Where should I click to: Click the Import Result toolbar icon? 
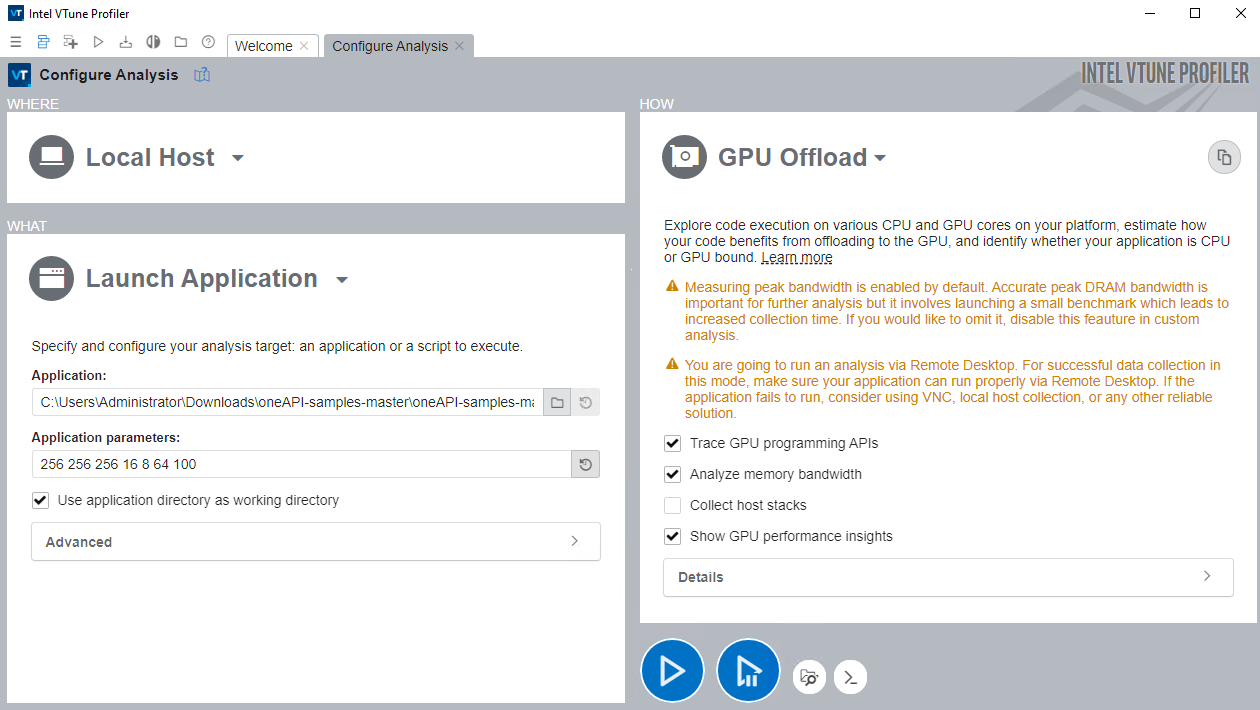(125, 42)
